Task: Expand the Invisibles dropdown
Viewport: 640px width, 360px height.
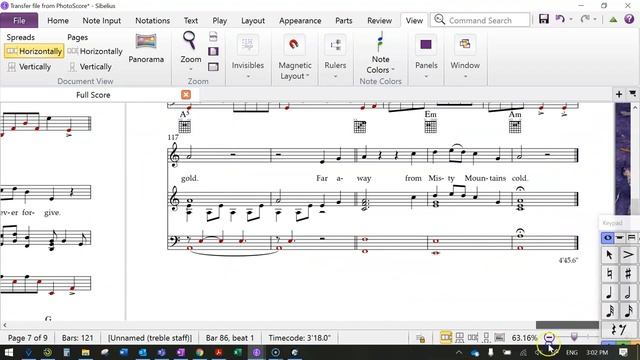Action: pyautogui.click(x=248, y=76)
